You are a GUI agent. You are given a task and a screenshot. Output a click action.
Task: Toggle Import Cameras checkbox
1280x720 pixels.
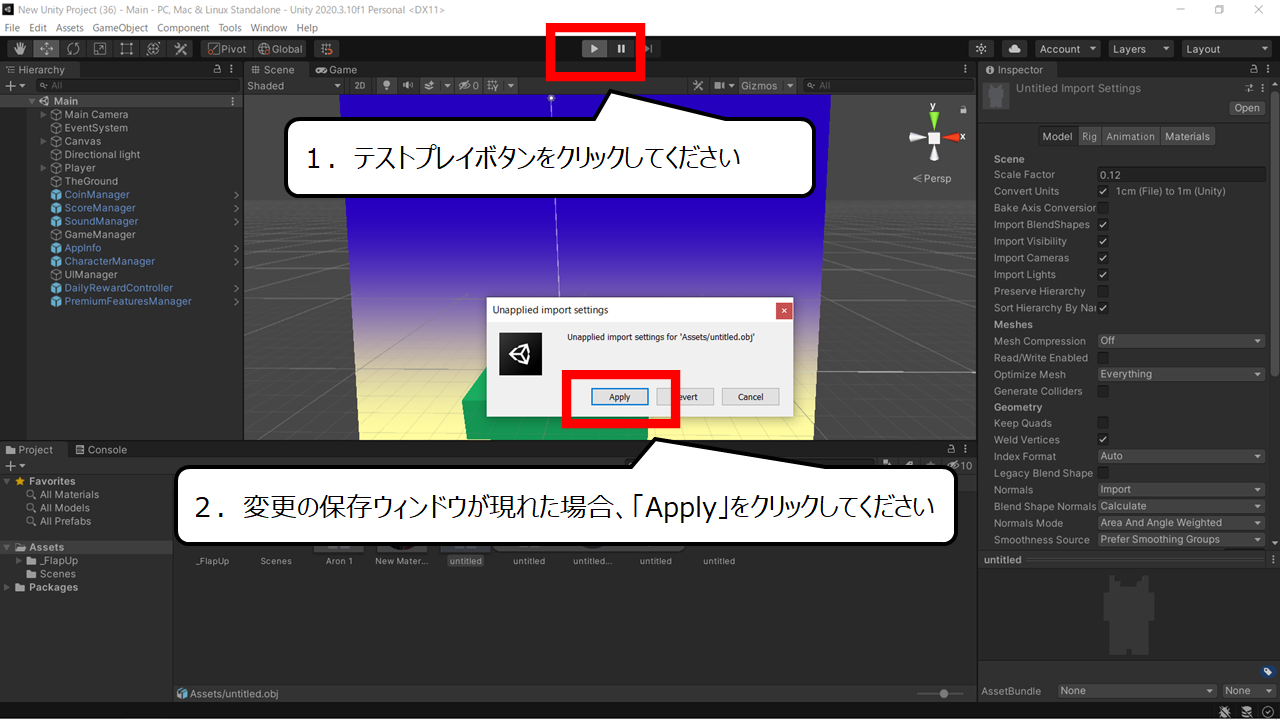[x=1103, y=258]
